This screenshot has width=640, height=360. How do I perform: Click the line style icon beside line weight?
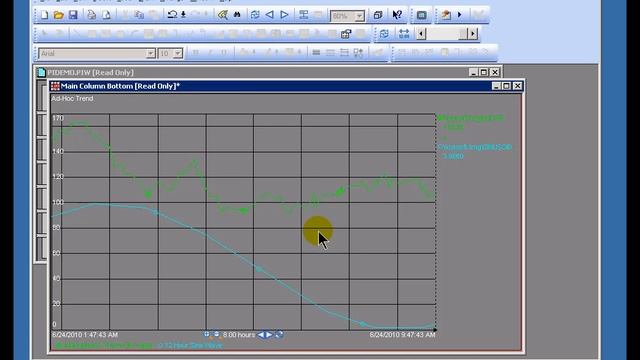(330, 53)
